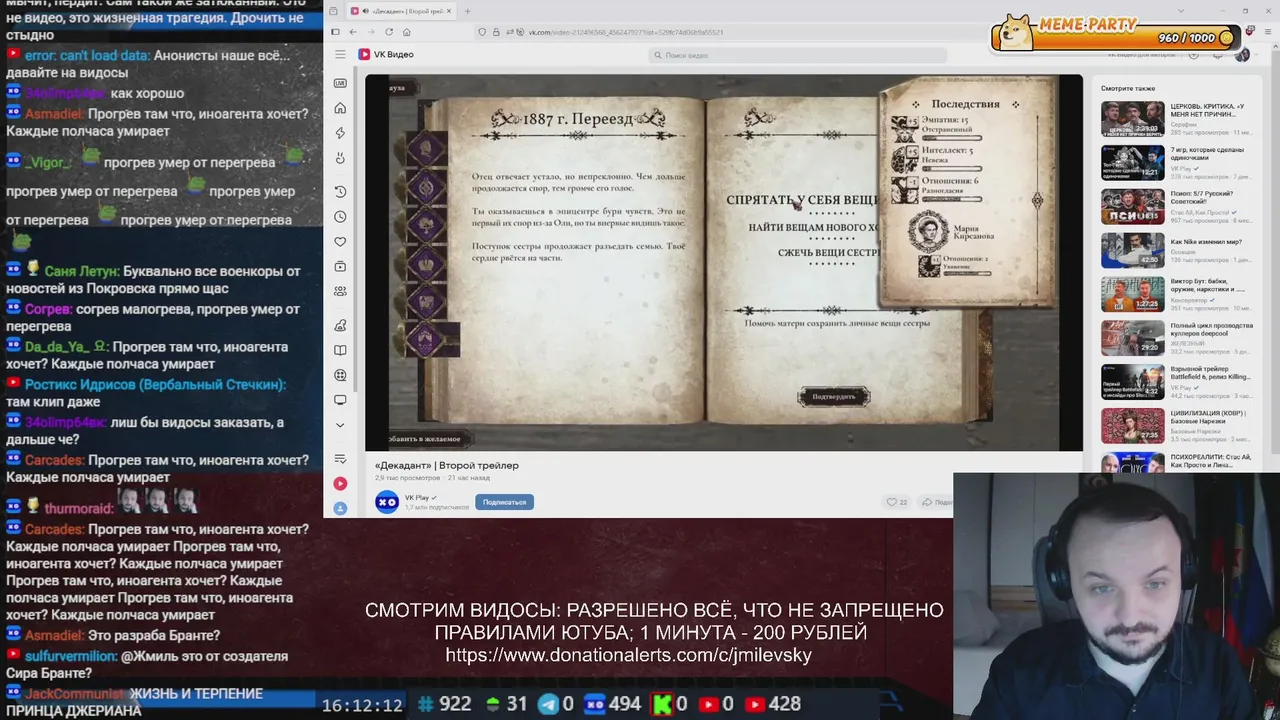The height and width of the screenshot is (720, 1280).
Task: Open My Videos sidebar icon
Action: point(340,267)
